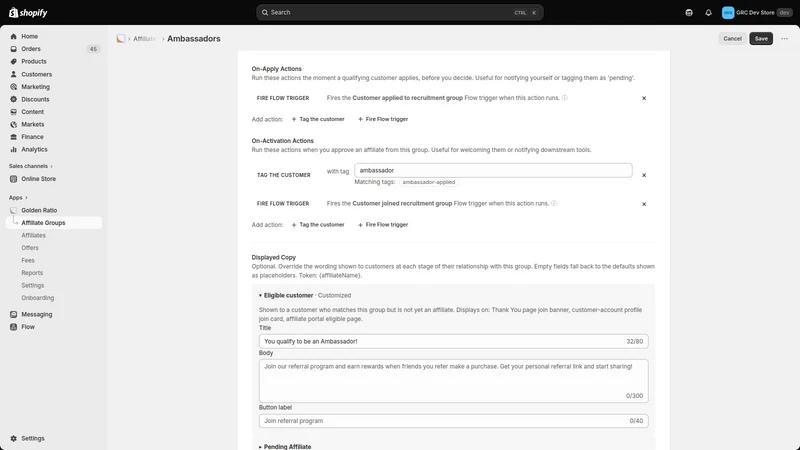Click the Online Store icon

click(14, 179)
